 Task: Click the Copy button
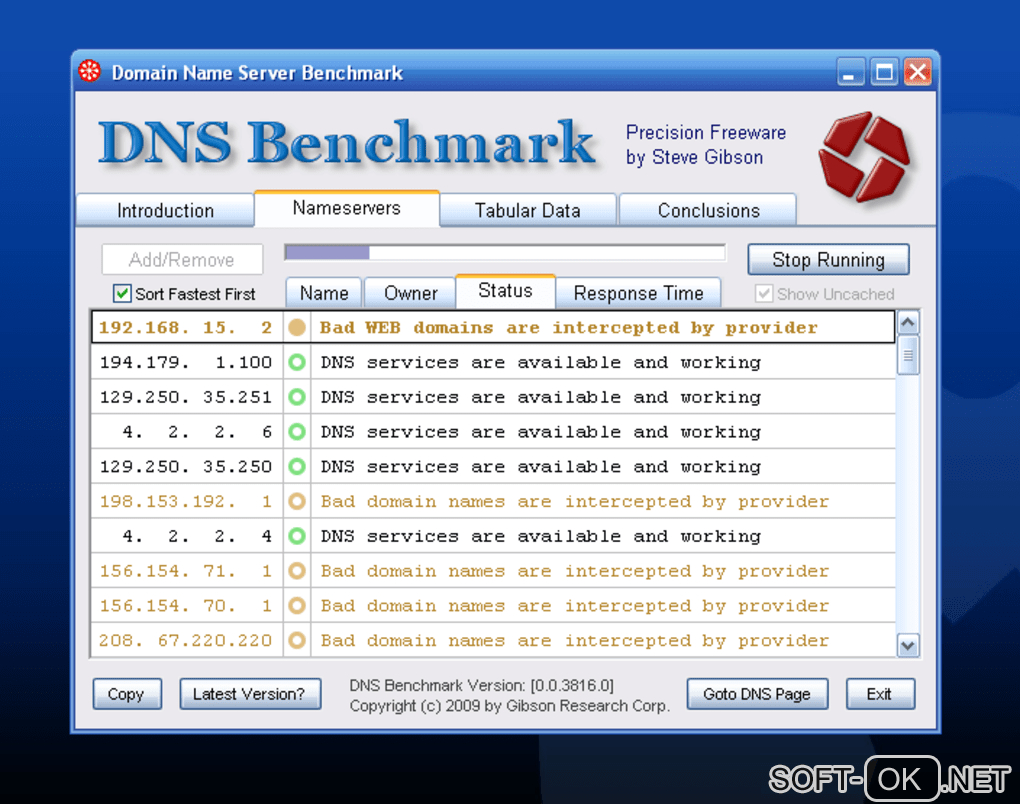[x=127, y=694]
